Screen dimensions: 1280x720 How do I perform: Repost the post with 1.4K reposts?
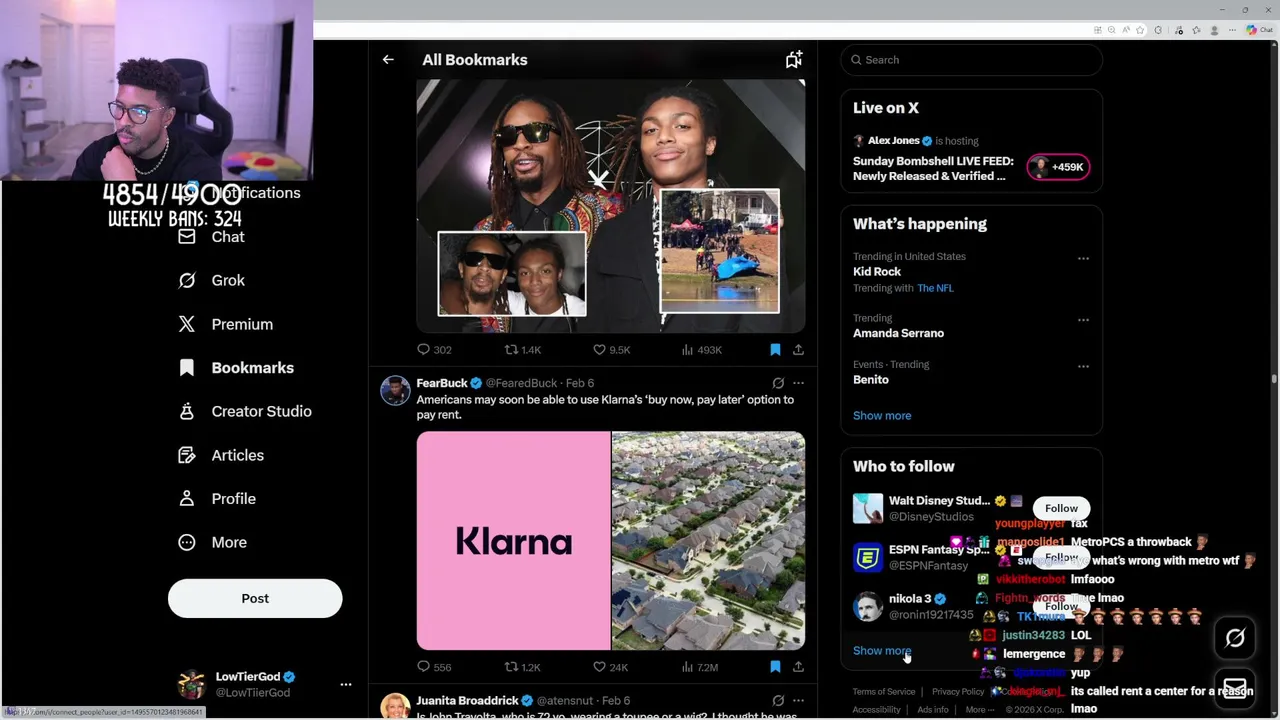point(522,350)
